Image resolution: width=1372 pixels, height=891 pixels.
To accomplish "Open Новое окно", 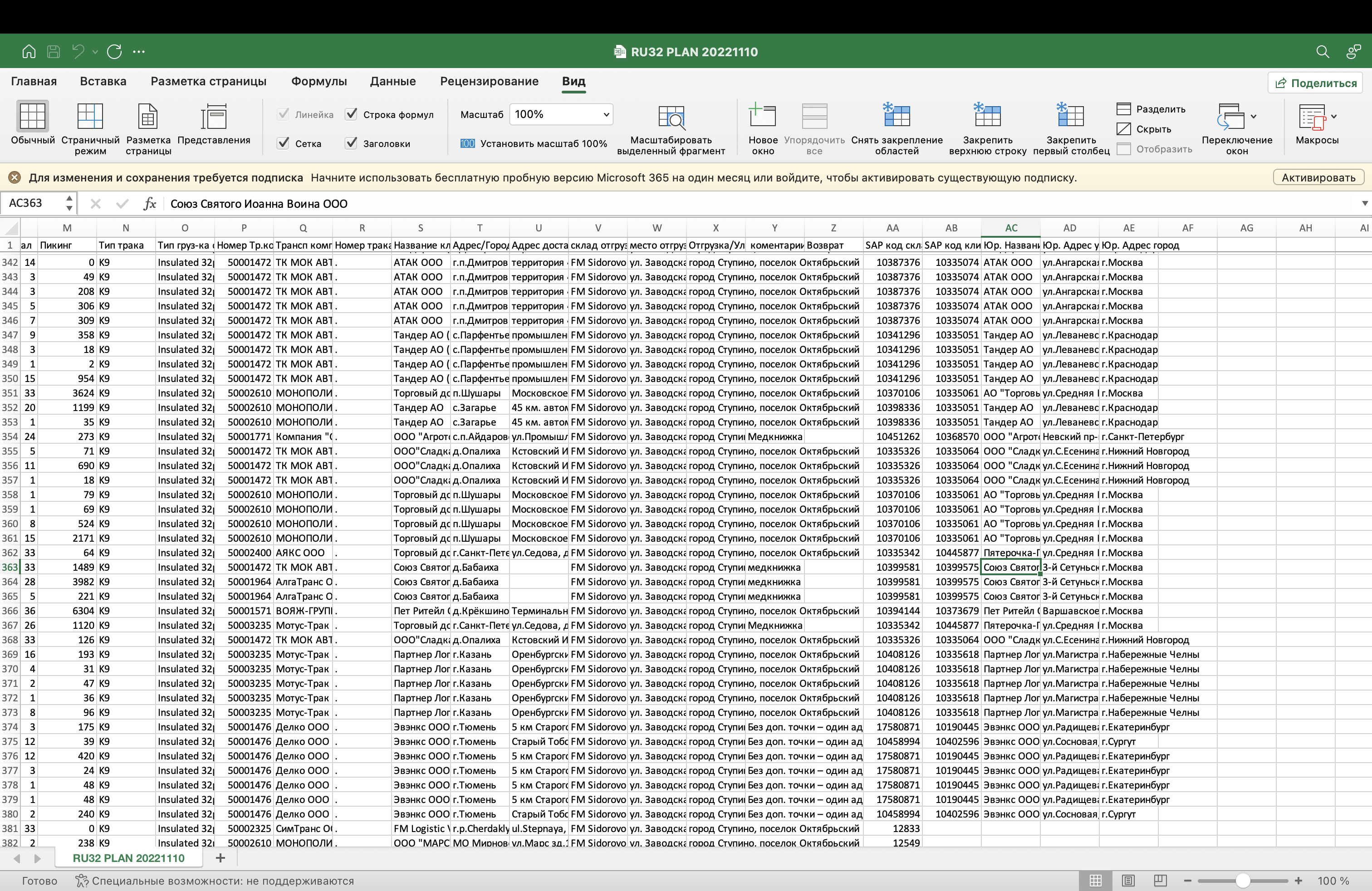I will click(x=763, y=129).
